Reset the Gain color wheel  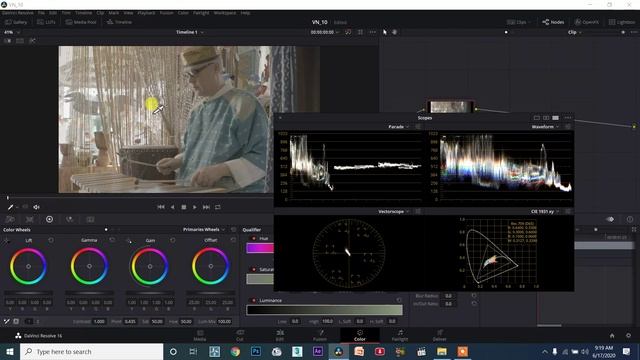click(173, 240)
